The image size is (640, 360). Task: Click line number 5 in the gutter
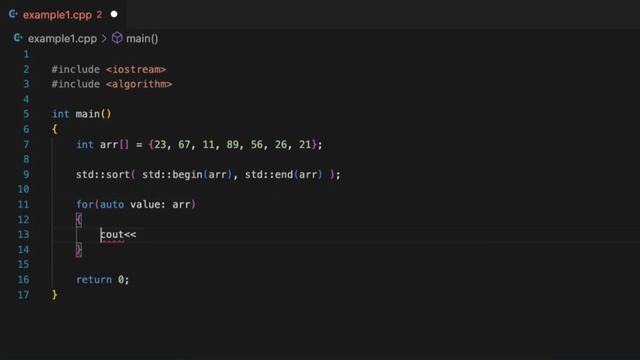point(26,114)
